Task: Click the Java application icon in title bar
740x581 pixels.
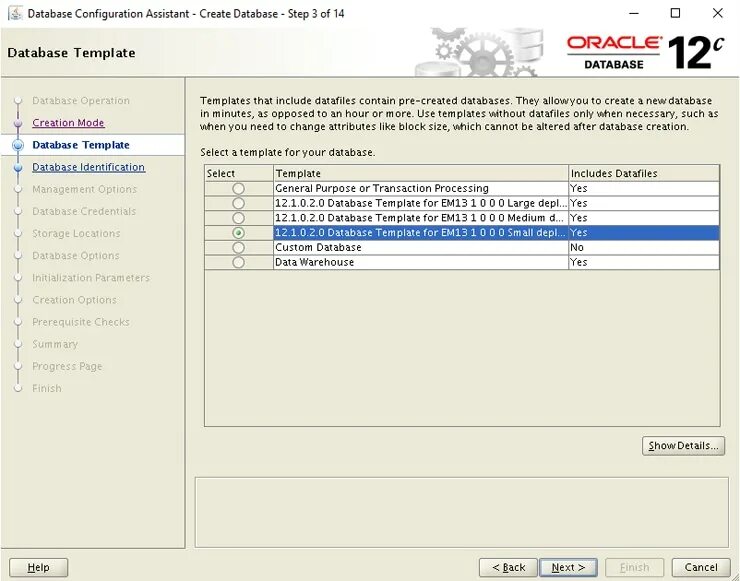Action: [15, 13]
